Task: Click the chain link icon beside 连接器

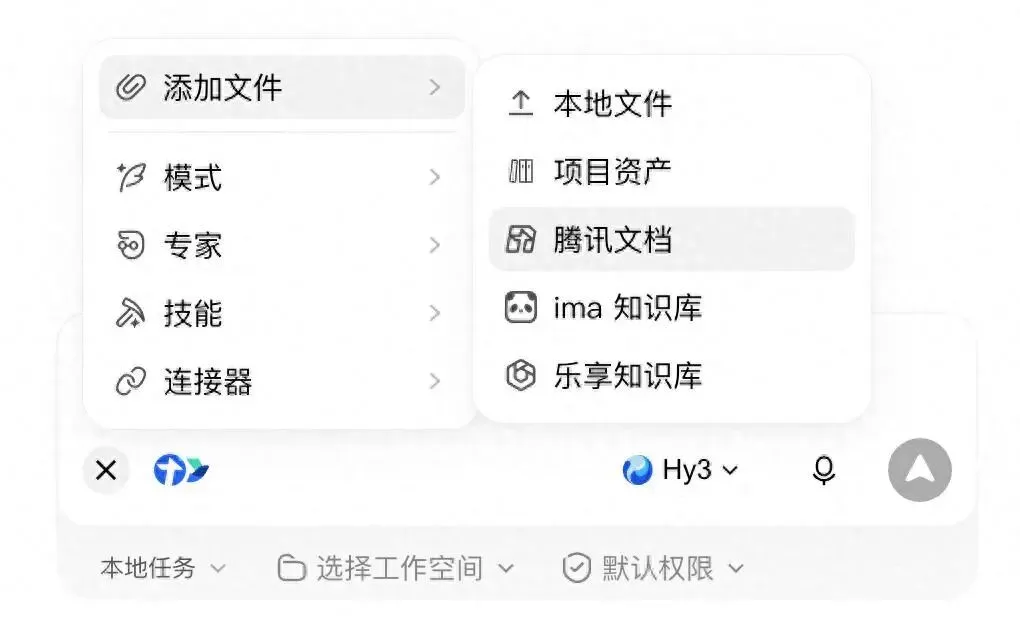Action: (131, 381)
